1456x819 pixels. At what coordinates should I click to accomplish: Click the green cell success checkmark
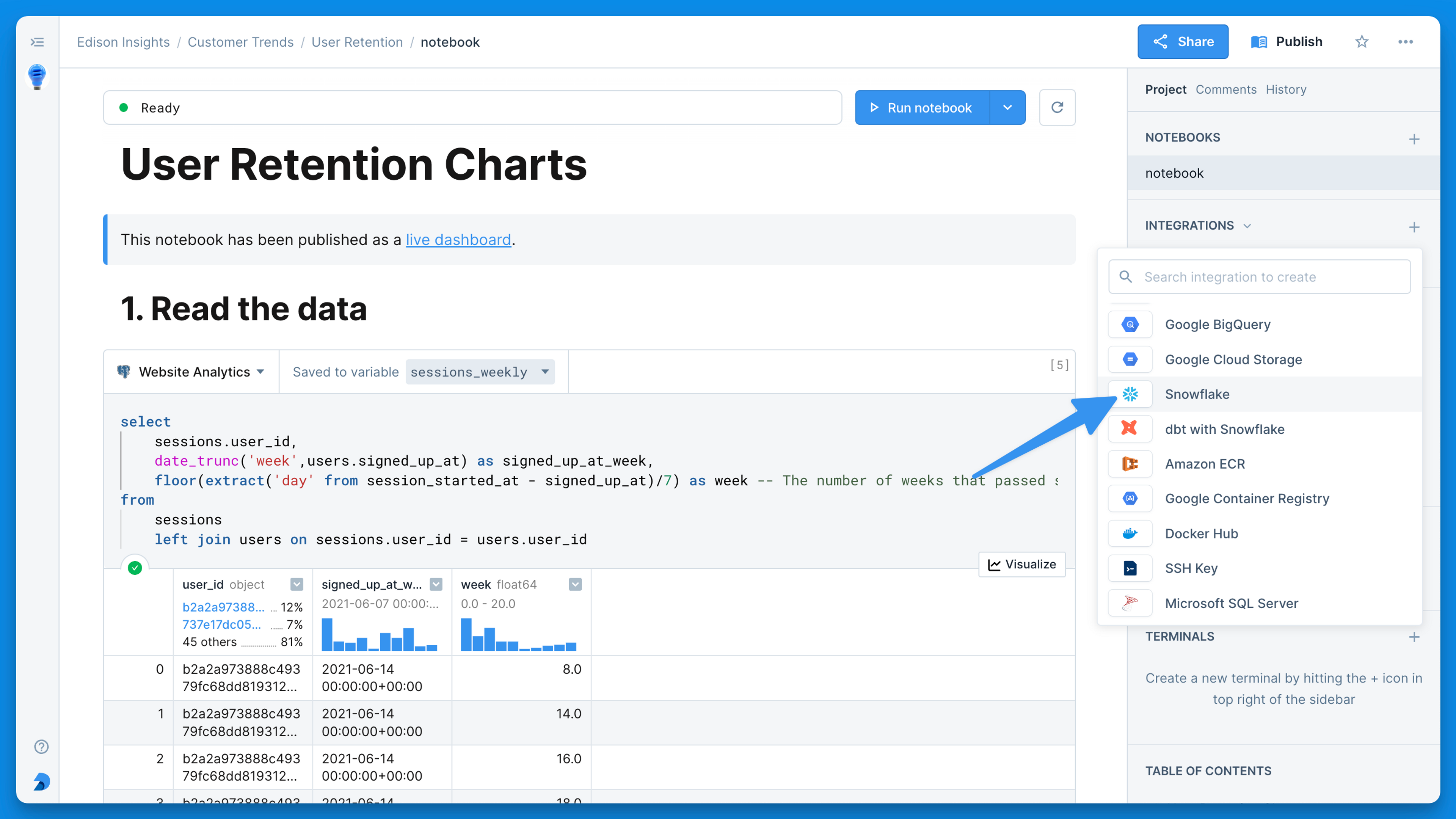135,568
